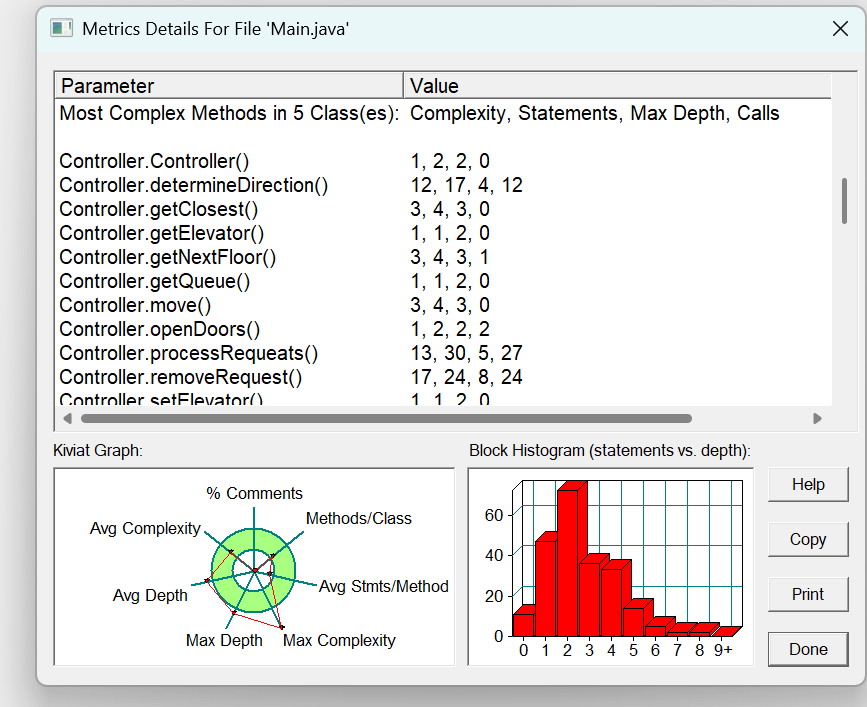Click the 'Avg Stmts/Method' axis label
The height and width of the screenshot is (707, 867).
384,586
